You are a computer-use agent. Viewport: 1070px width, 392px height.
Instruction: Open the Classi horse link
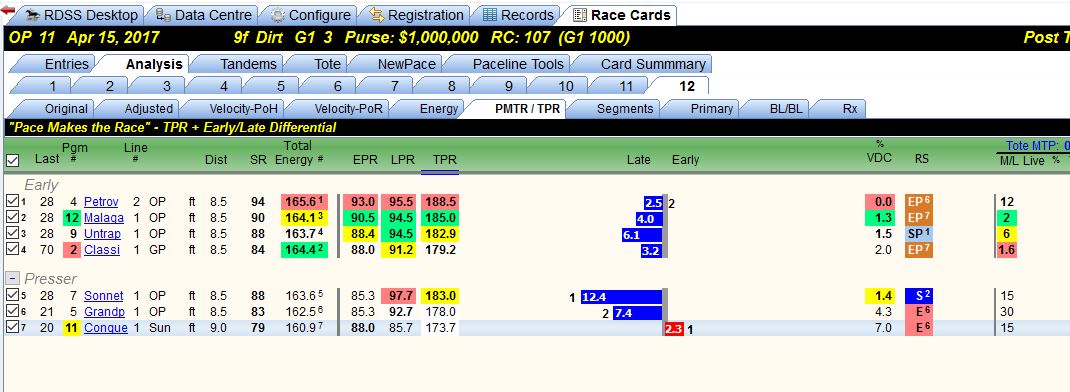102,250
